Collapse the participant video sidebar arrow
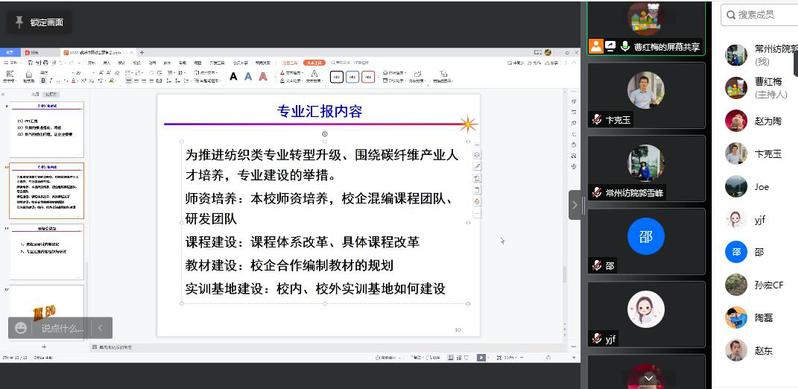The width and height of the screenshot is (798, 389). [x=575, y=205]
